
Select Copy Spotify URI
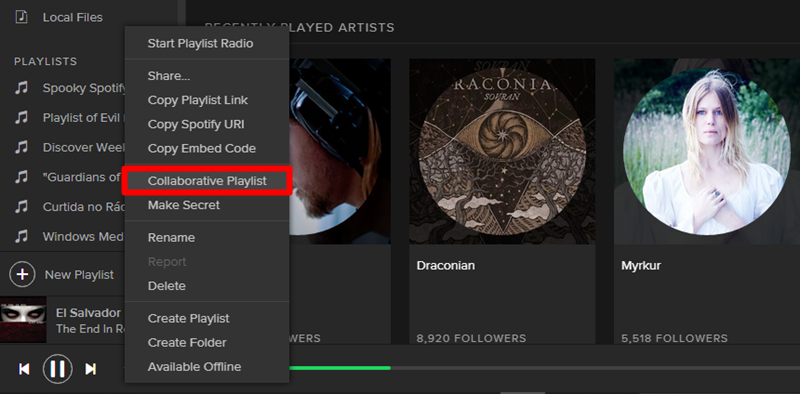click(x=195, y=125)
